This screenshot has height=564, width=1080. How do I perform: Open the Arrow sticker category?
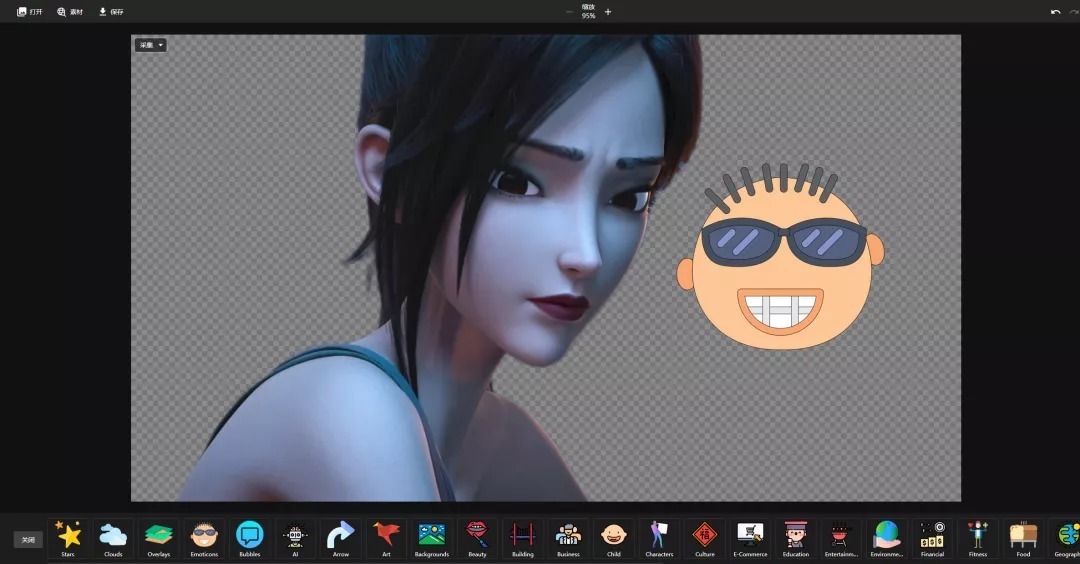pos(341,538)
